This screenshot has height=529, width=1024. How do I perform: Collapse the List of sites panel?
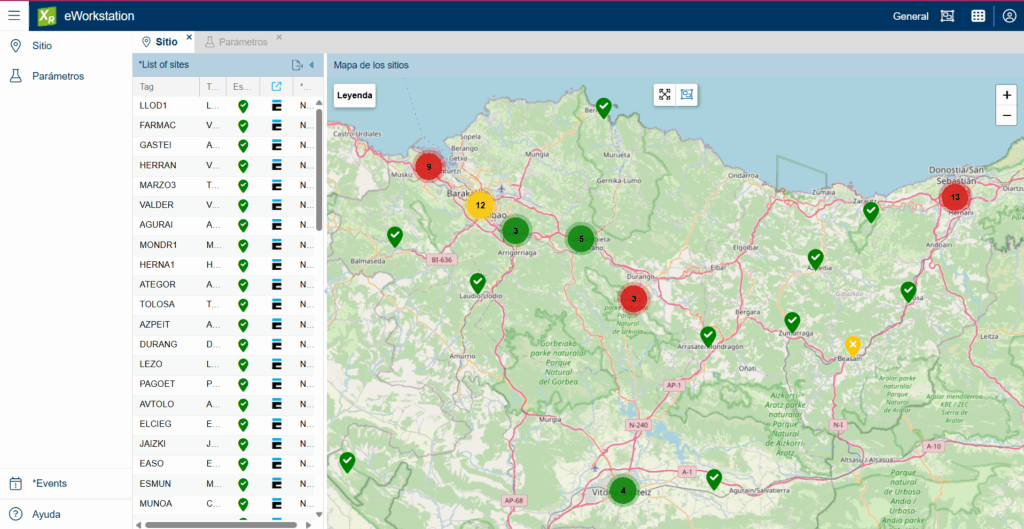click(x=312, y=65)
